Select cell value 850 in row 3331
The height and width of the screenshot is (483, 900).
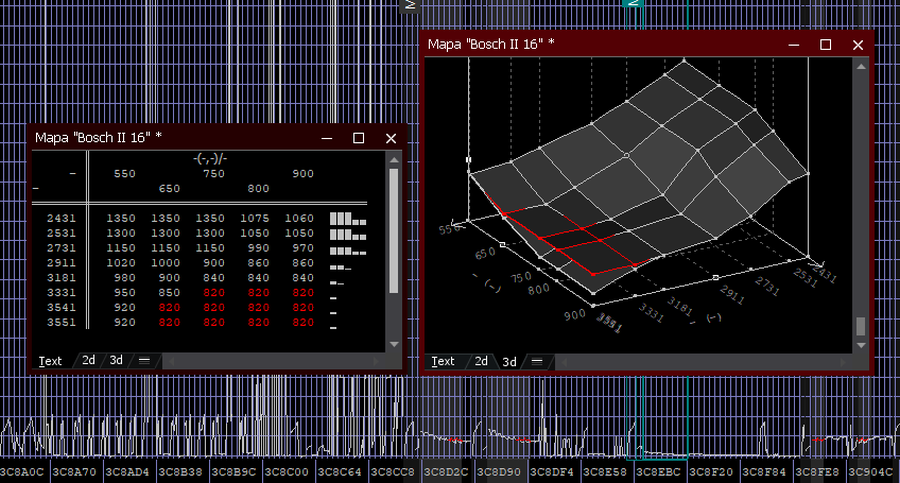point(169,293)
